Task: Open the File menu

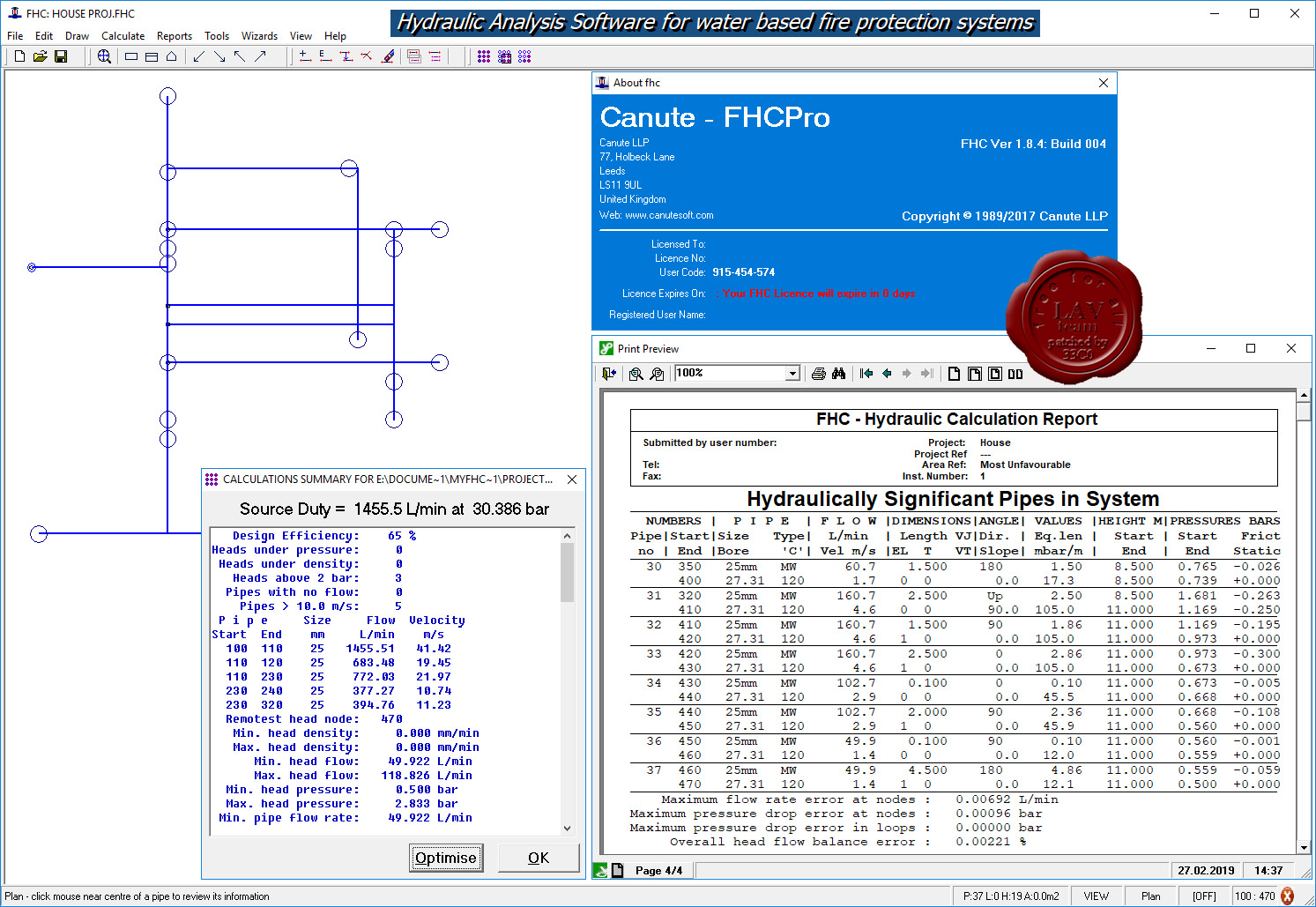Action: pos(15,36)
